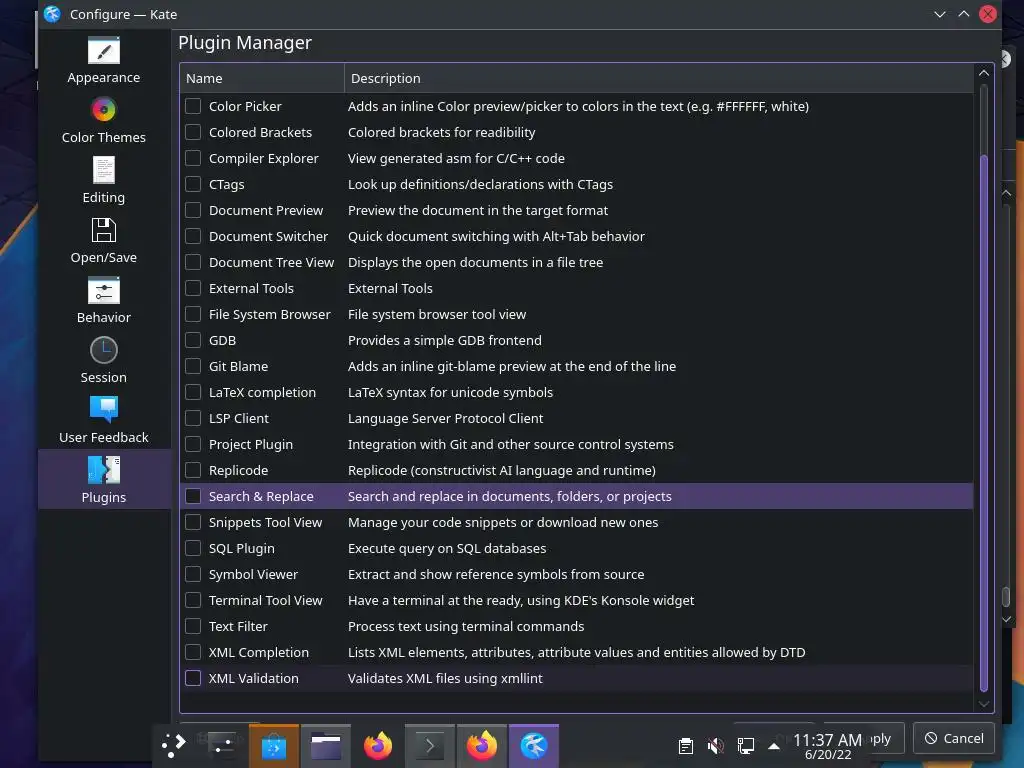Image resolution: width=1024 pixels, height=768 pixels.
Task: Enable the LaTeX completion plugin
Action: click(193, 392)
